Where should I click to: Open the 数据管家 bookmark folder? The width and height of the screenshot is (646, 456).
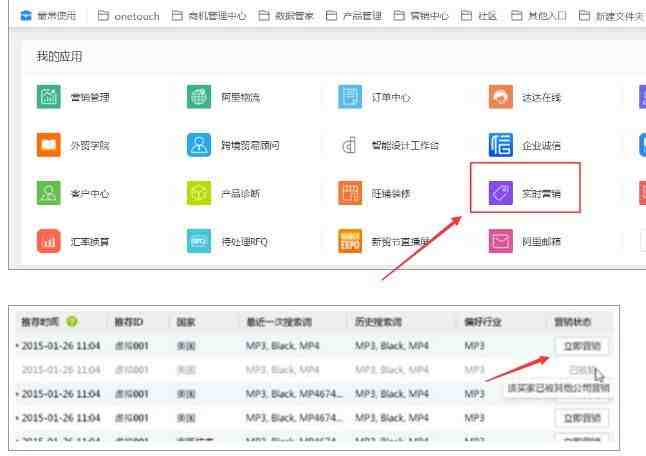coord(286,16)
